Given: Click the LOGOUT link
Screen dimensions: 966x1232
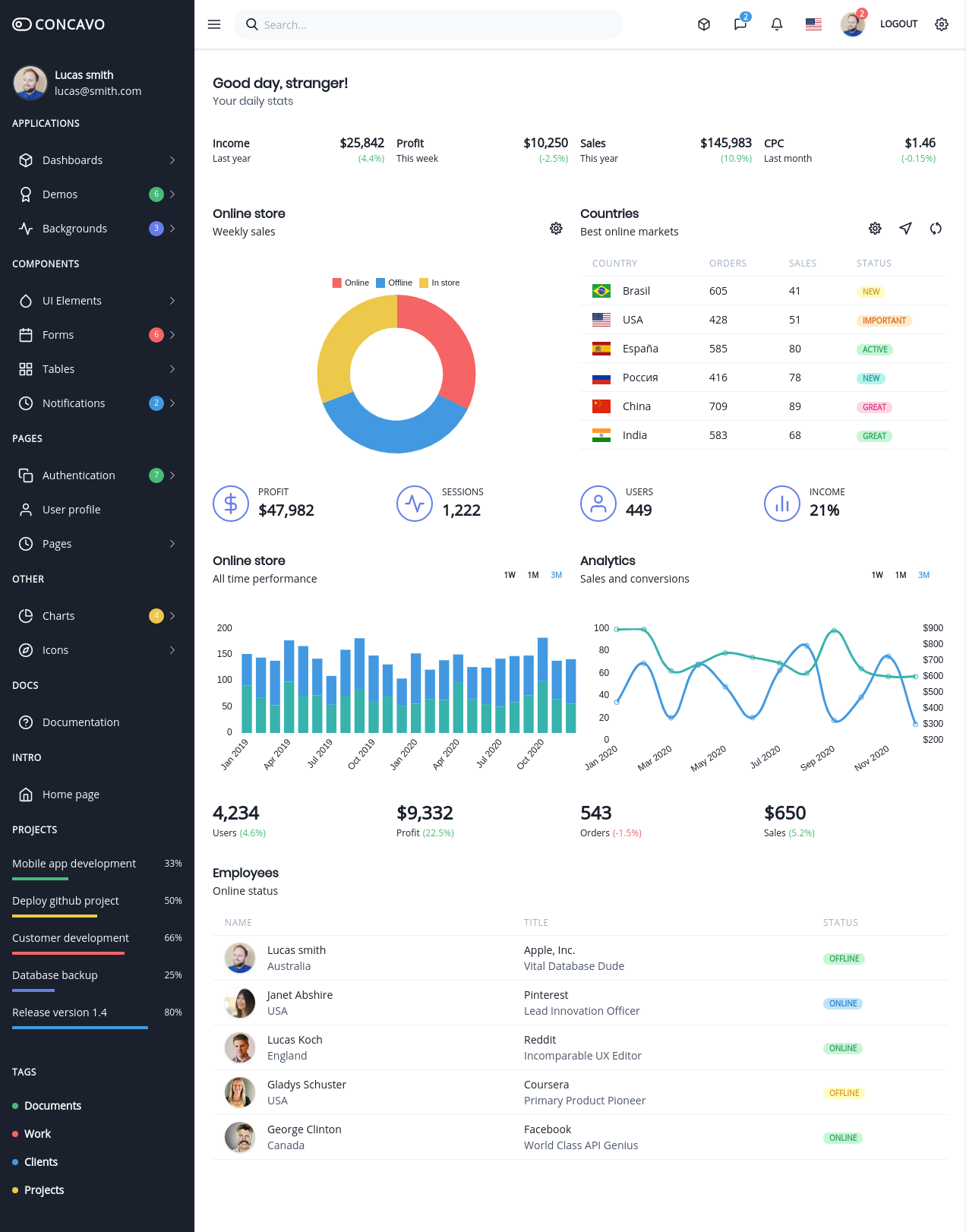Looking at the screenshot, I should (899, 24).
